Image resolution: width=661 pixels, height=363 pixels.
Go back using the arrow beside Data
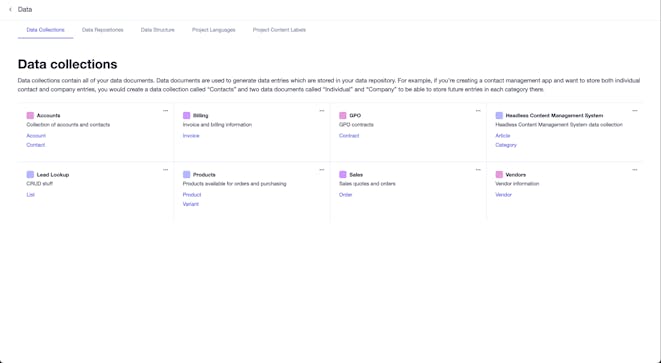pyautogui.click(x=11, y=9)
